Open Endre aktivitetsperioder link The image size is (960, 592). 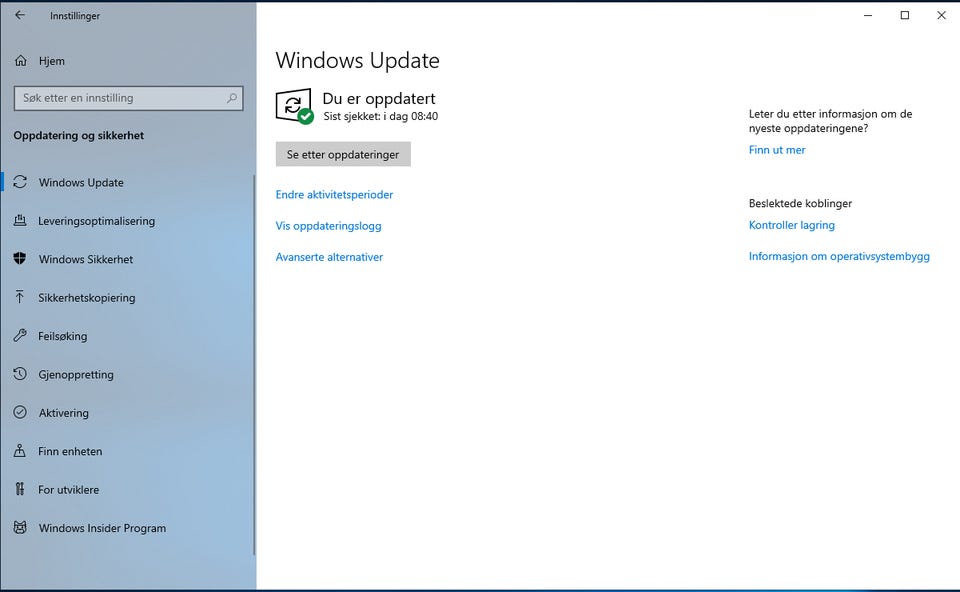tap(334, 195)
